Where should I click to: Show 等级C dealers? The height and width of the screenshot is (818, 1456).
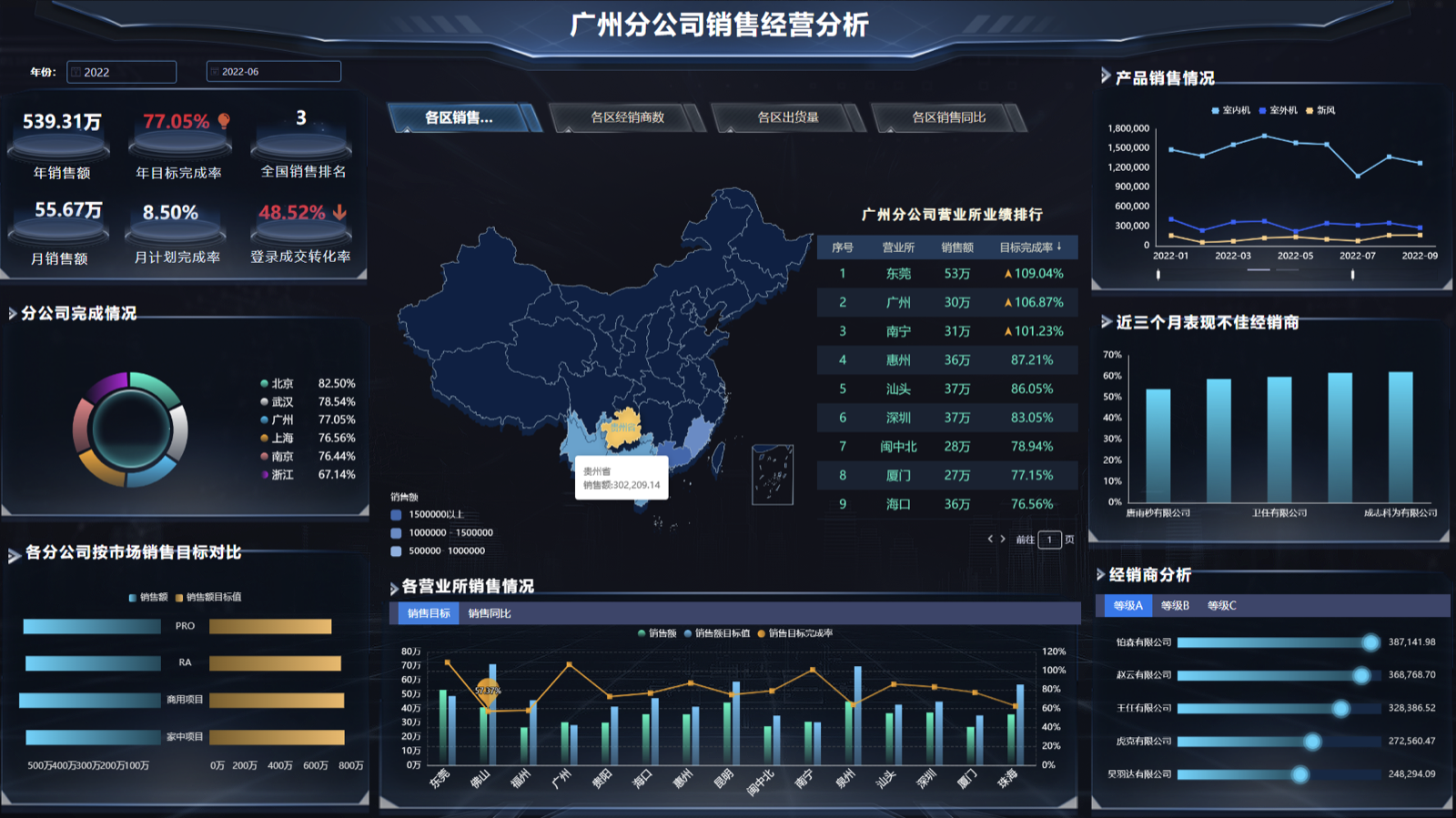pos(1221,605)
